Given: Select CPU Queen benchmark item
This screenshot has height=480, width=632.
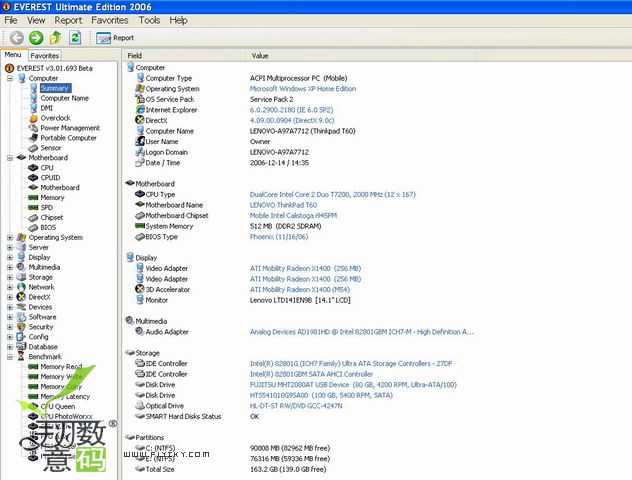Looking at the screenshot, I should [58, 407].
